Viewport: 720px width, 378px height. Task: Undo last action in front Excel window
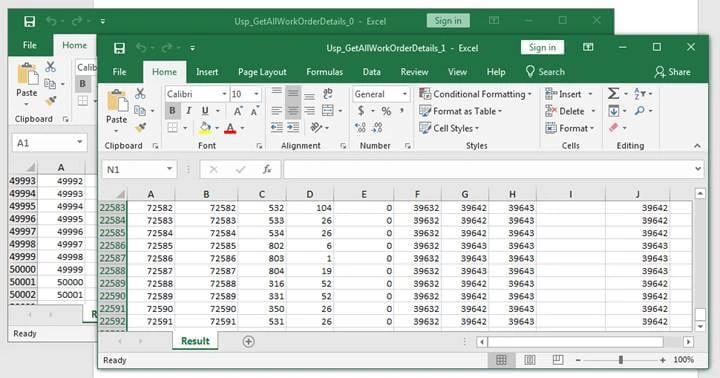(x=141, y=48)
